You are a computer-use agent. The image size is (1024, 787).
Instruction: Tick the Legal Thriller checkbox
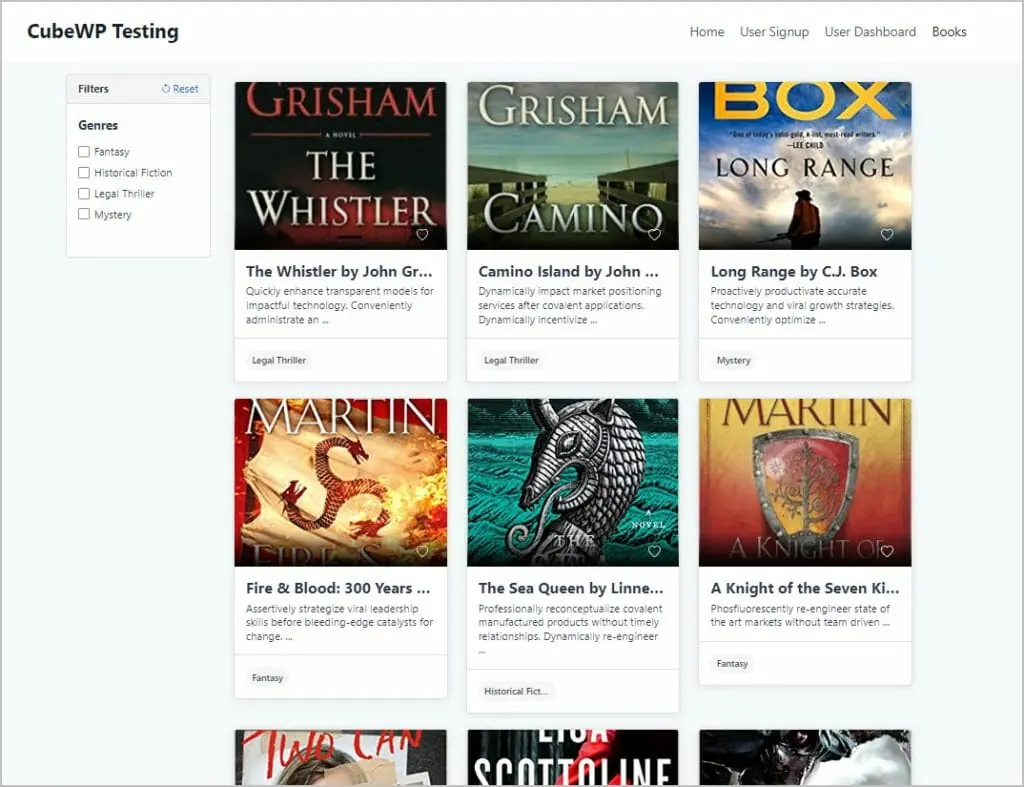point(84,193)
